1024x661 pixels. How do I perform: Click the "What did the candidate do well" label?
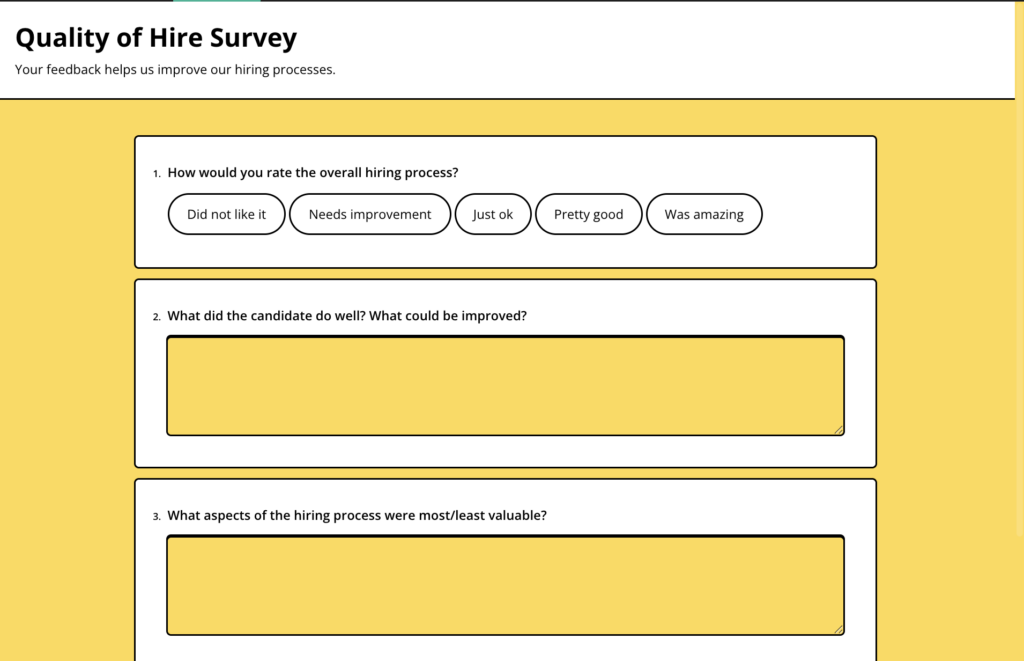point(347,316)
